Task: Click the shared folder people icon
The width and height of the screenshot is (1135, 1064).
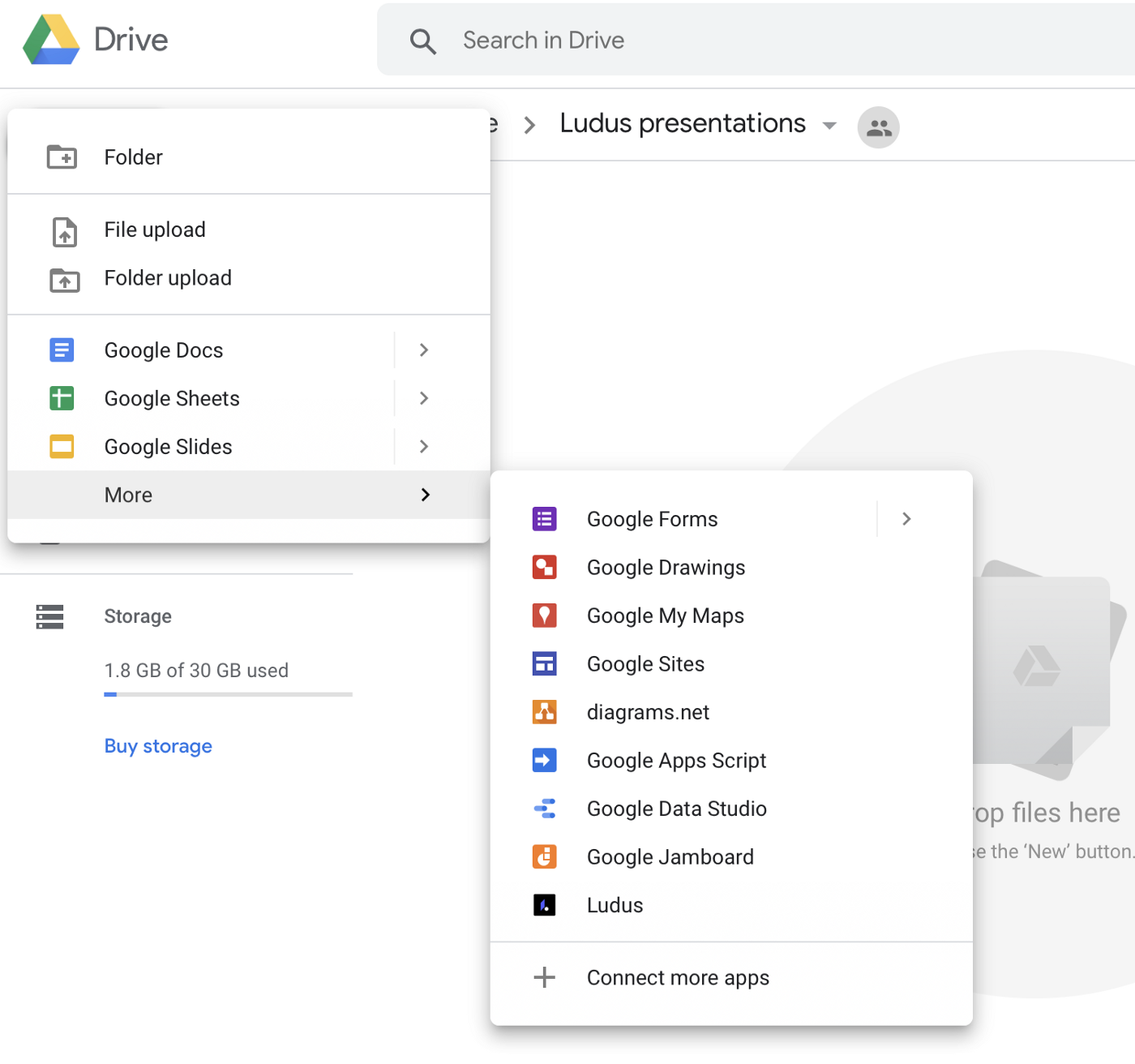Action: tap(878, 127)
